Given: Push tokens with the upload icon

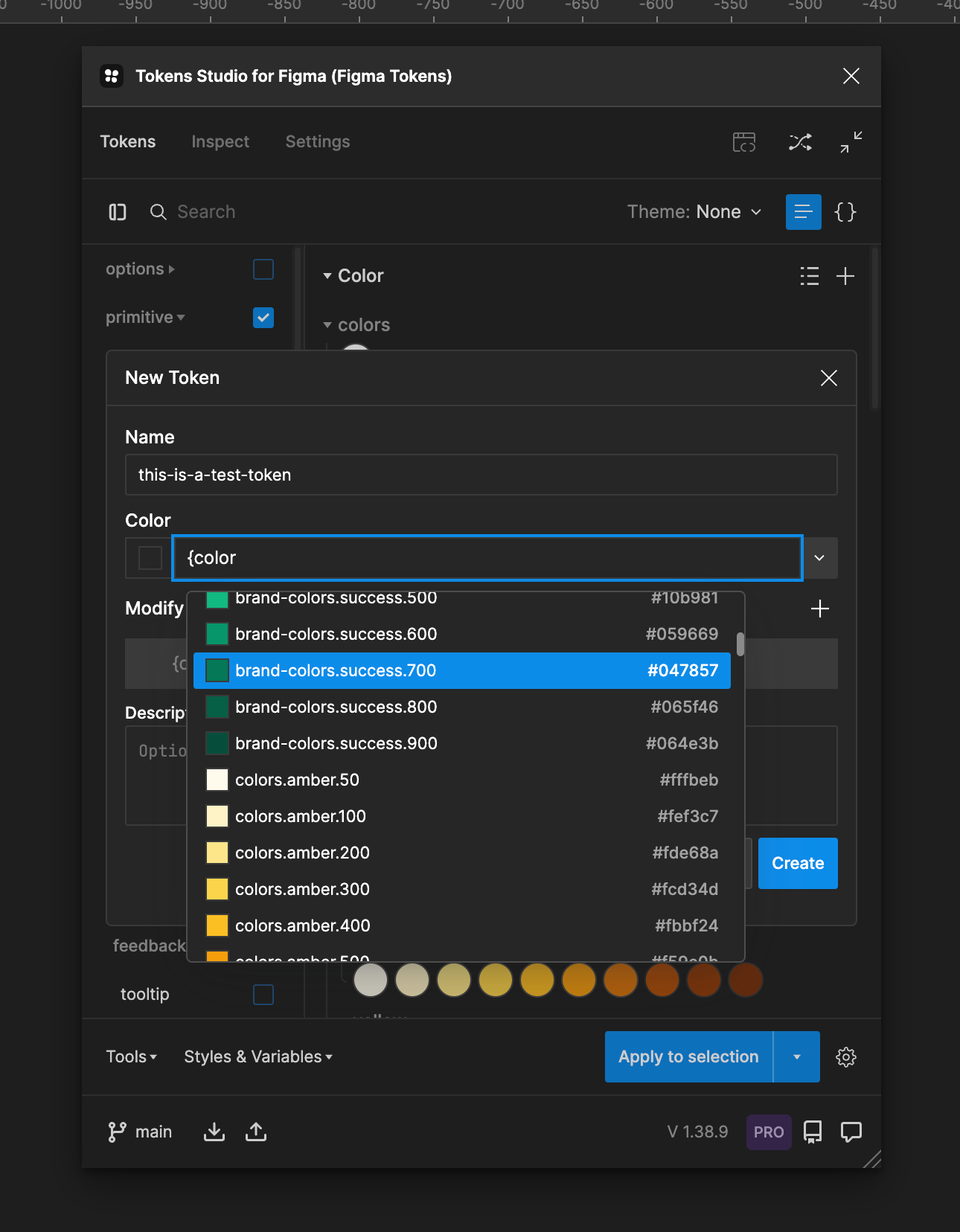Looking at the screenshot, I should [x=256, y=1132].
